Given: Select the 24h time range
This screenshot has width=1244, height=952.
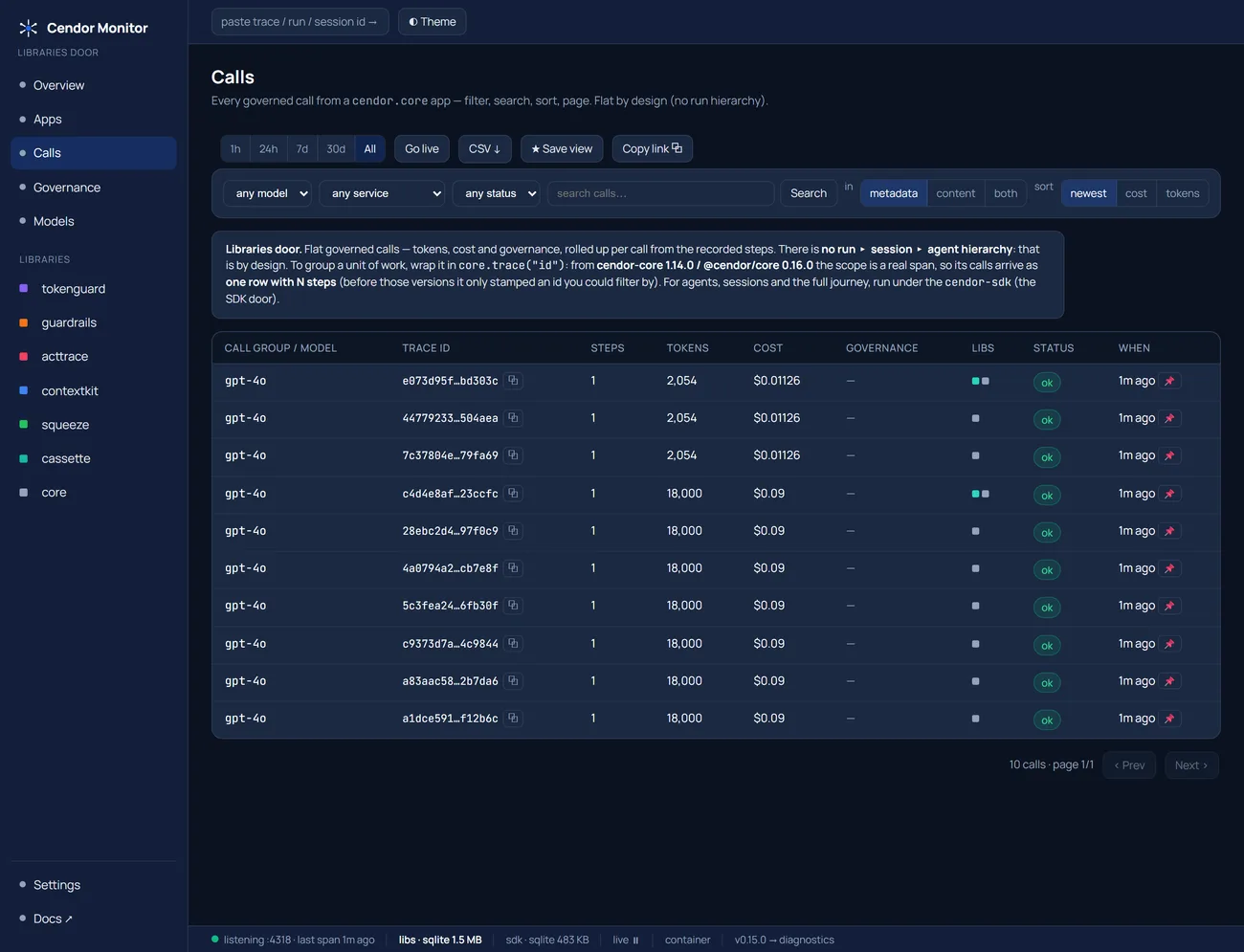Looking at the screenshot, I should (268, 149).
